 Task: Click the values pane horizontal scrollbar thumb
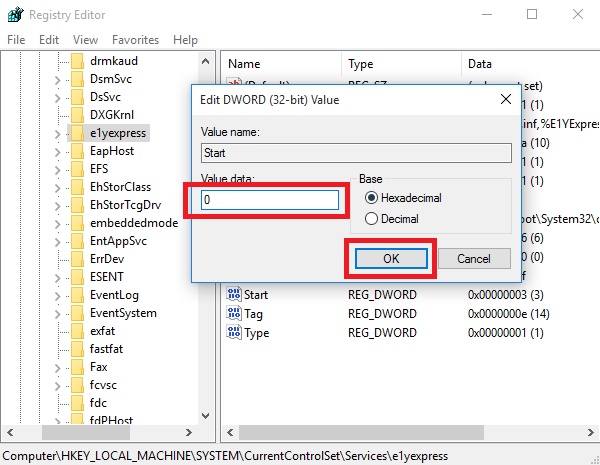tap(361, 432)
